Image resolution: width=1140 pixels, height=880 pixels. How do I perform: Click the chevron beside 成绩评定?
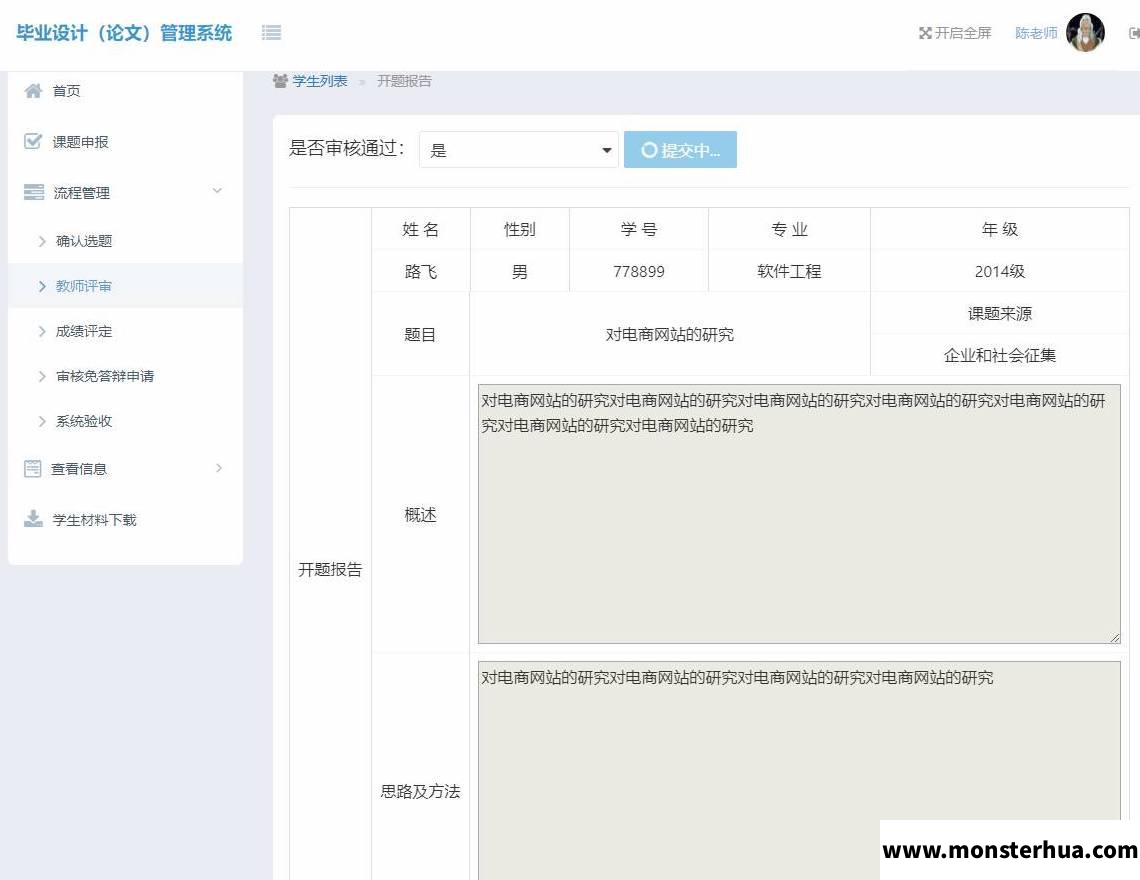point(42,332)
